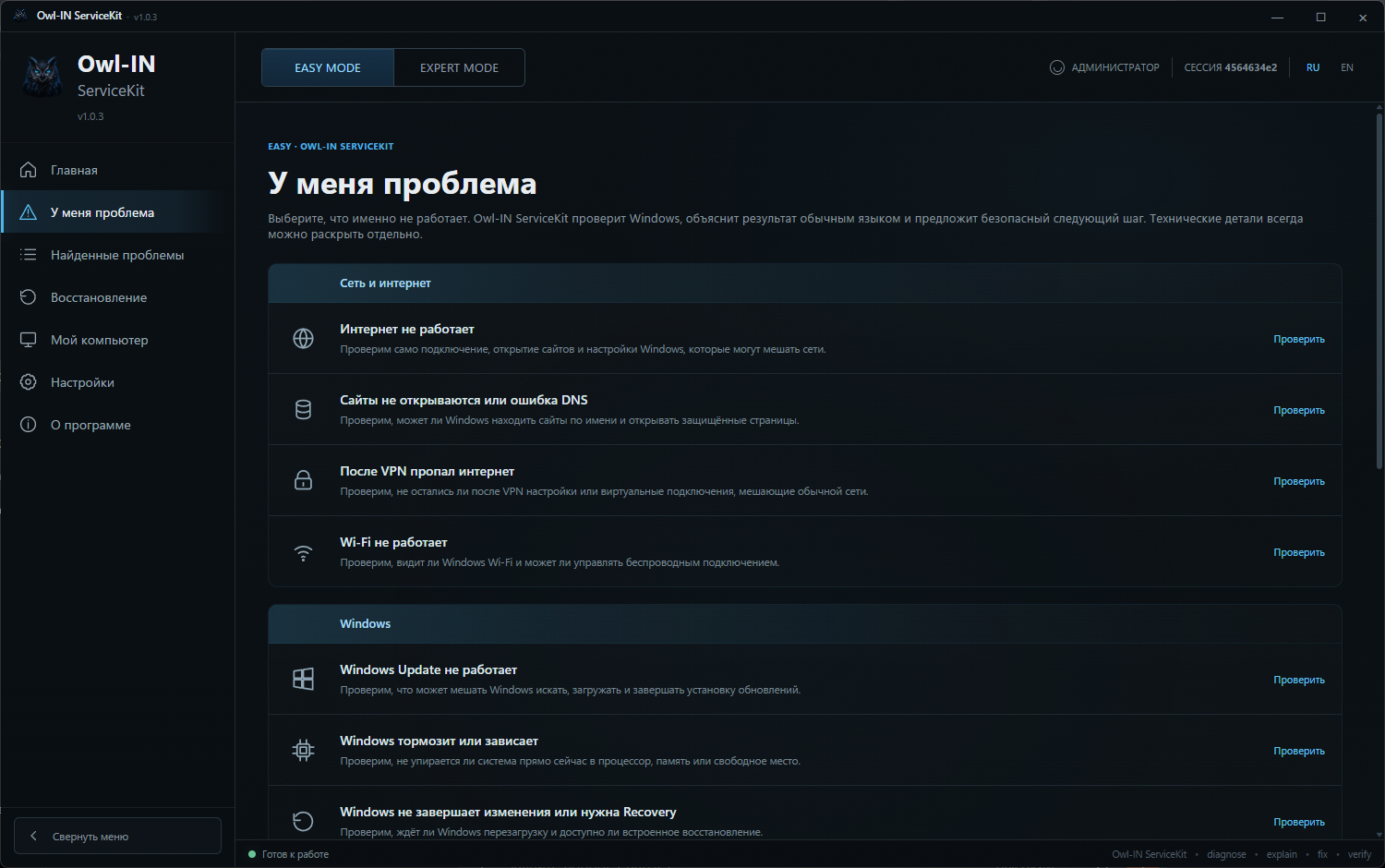Click the gear icon beside Настройки
Viewport: 1385px width, 868px height.
pyautogui.click(x=29, y=382)
